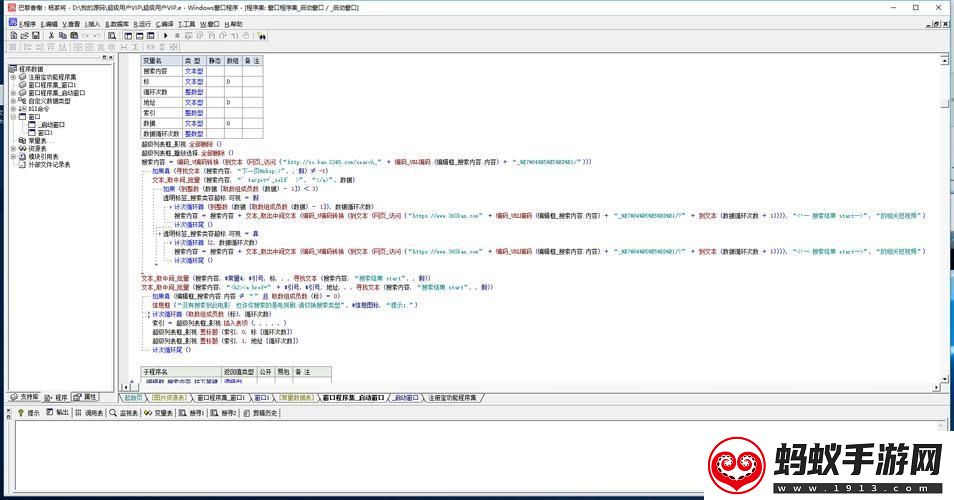Expand the 资源表 tree node

pos(13,148)
